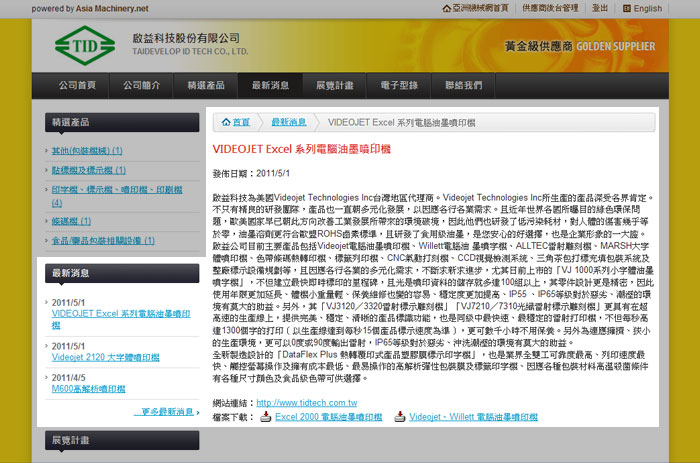
Task: Open M600高解析噴印機 news link
Action: [88, 389]
